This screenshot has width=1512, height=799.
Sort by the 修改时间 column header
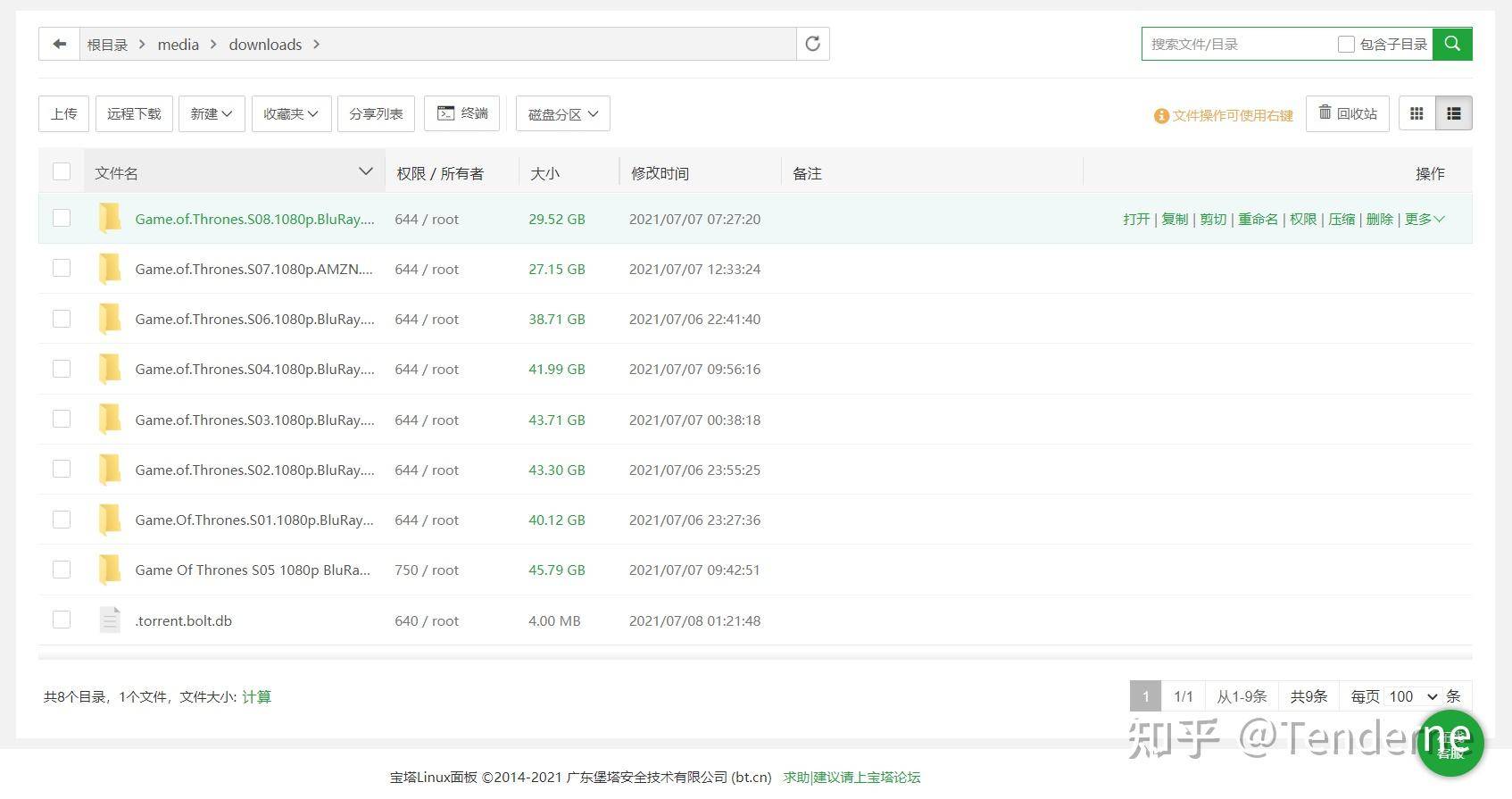(660, 173)
